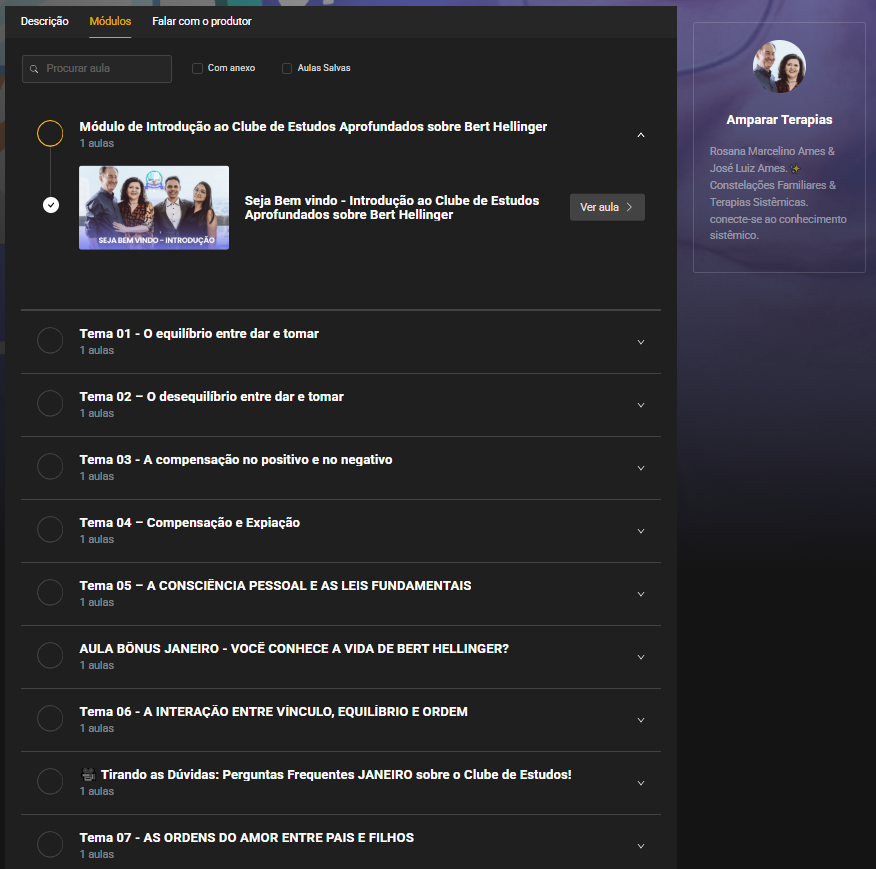Expand Tema 05 chevron for Consciência Pessoal

tap(641, 594)
